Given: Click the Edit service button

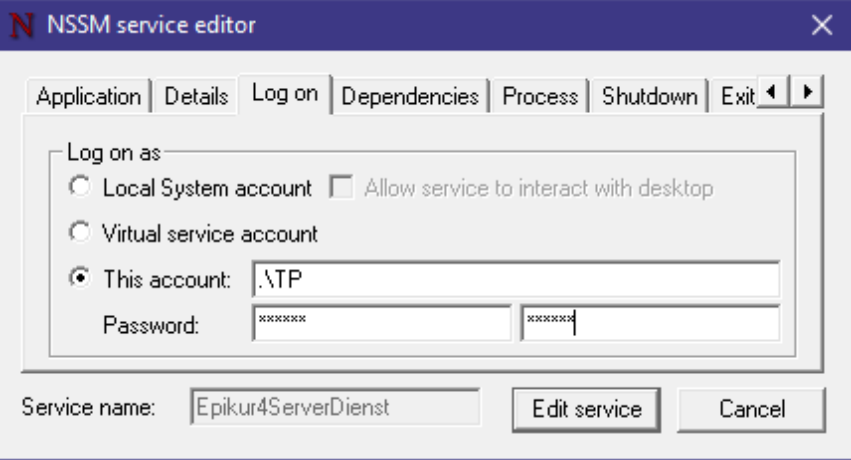Looking at the screenshot, I should click(x=586, y=410).
